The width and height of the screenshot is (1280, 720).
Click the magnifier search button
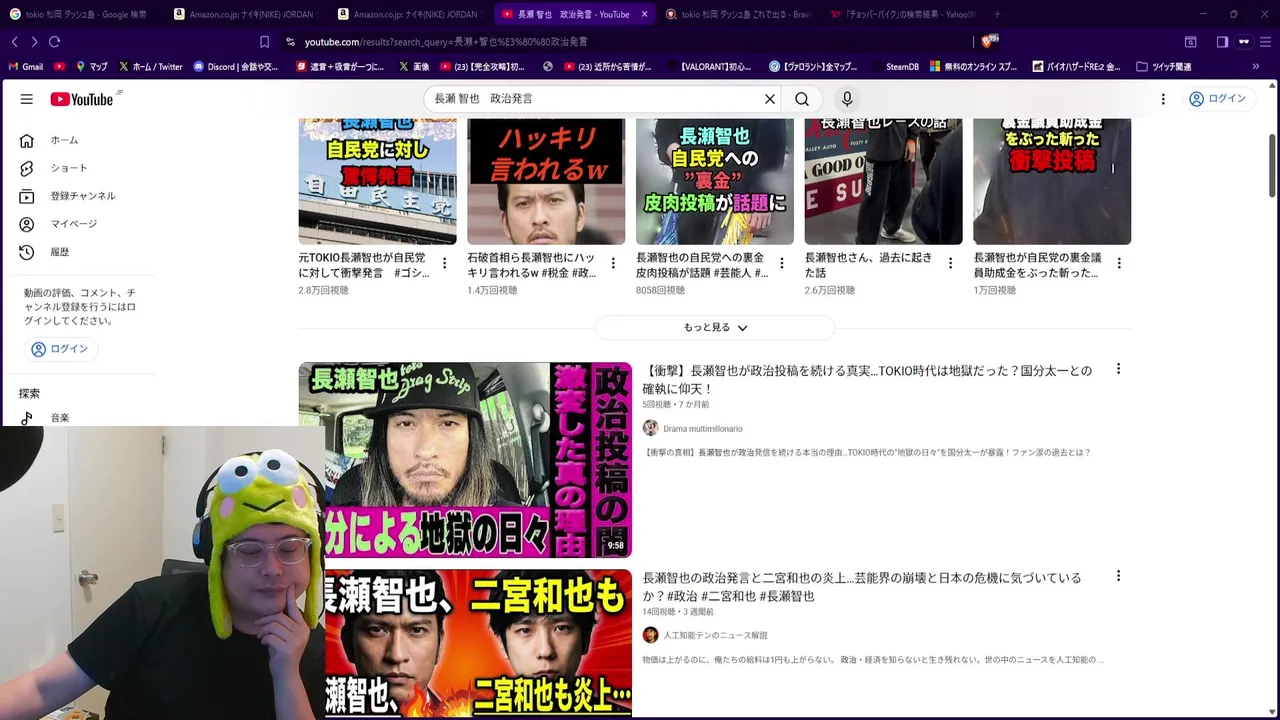click(802, 99)
